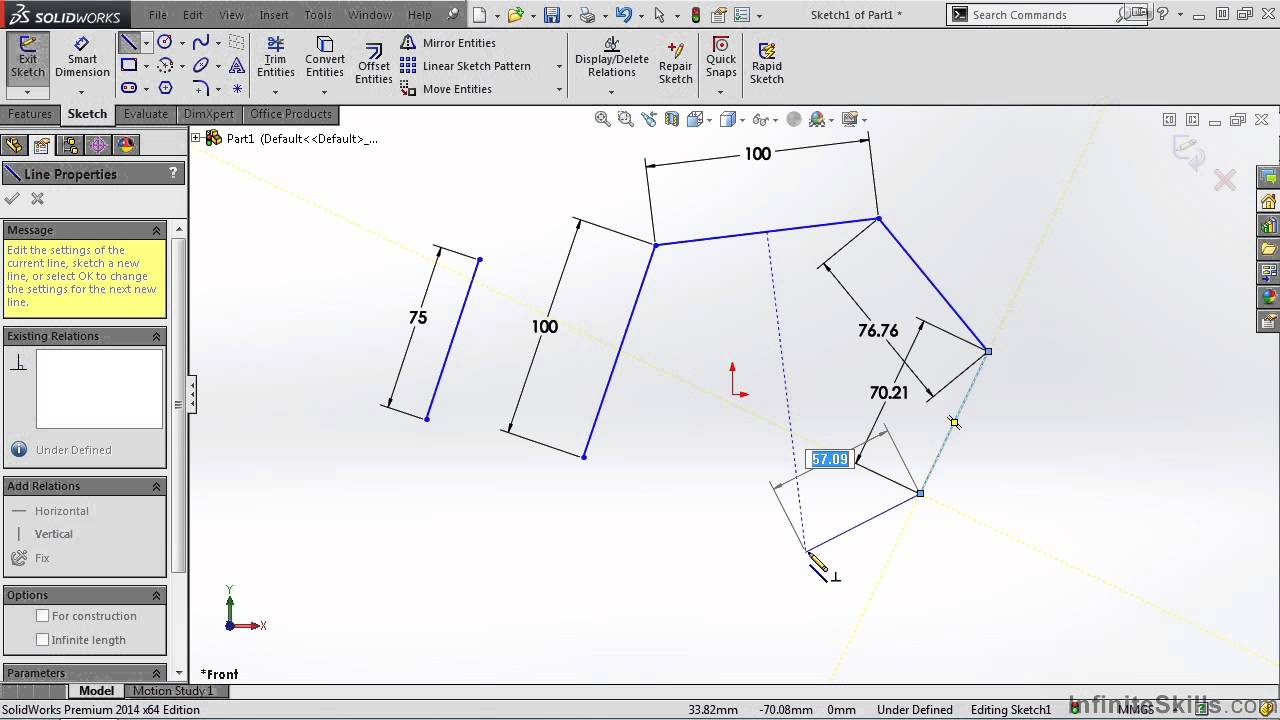Screen dimensions: 1280x720
Task: Open the Tools menu
Action: [x=318, y=15]
